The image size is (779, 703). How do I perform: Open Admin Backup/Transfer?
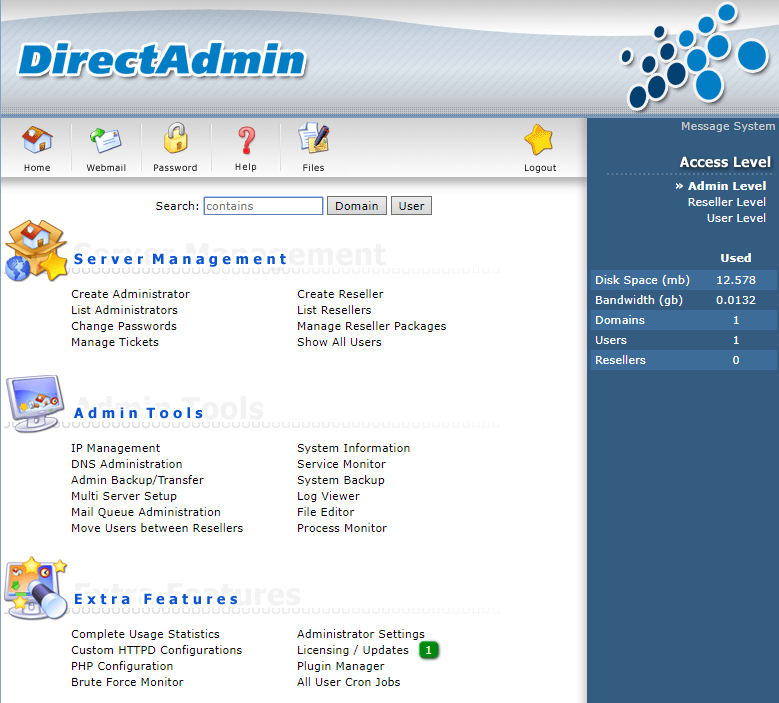coord(137,480)
